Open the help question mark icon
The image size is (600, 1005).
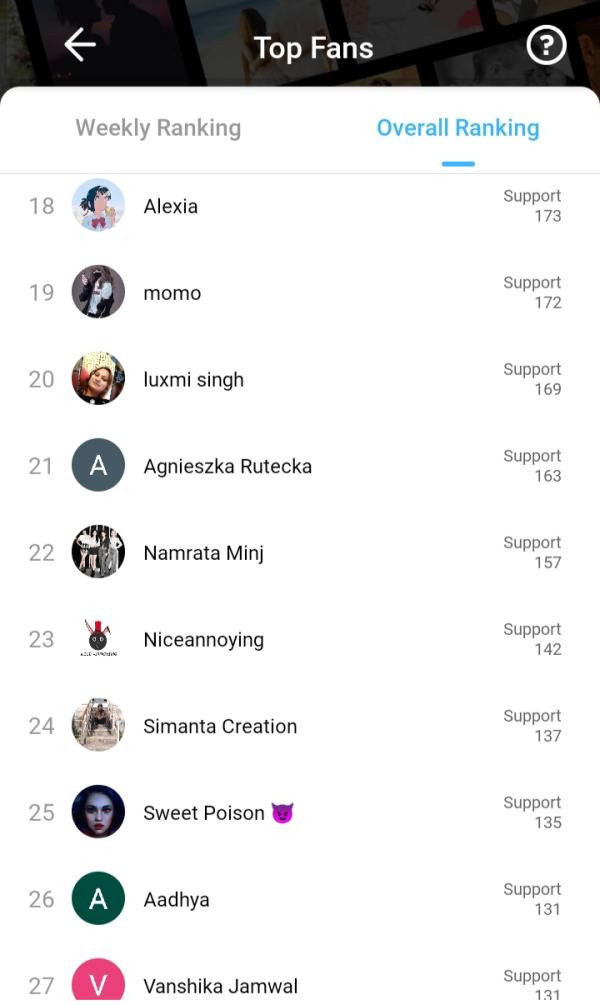click(x=546, y=45)
